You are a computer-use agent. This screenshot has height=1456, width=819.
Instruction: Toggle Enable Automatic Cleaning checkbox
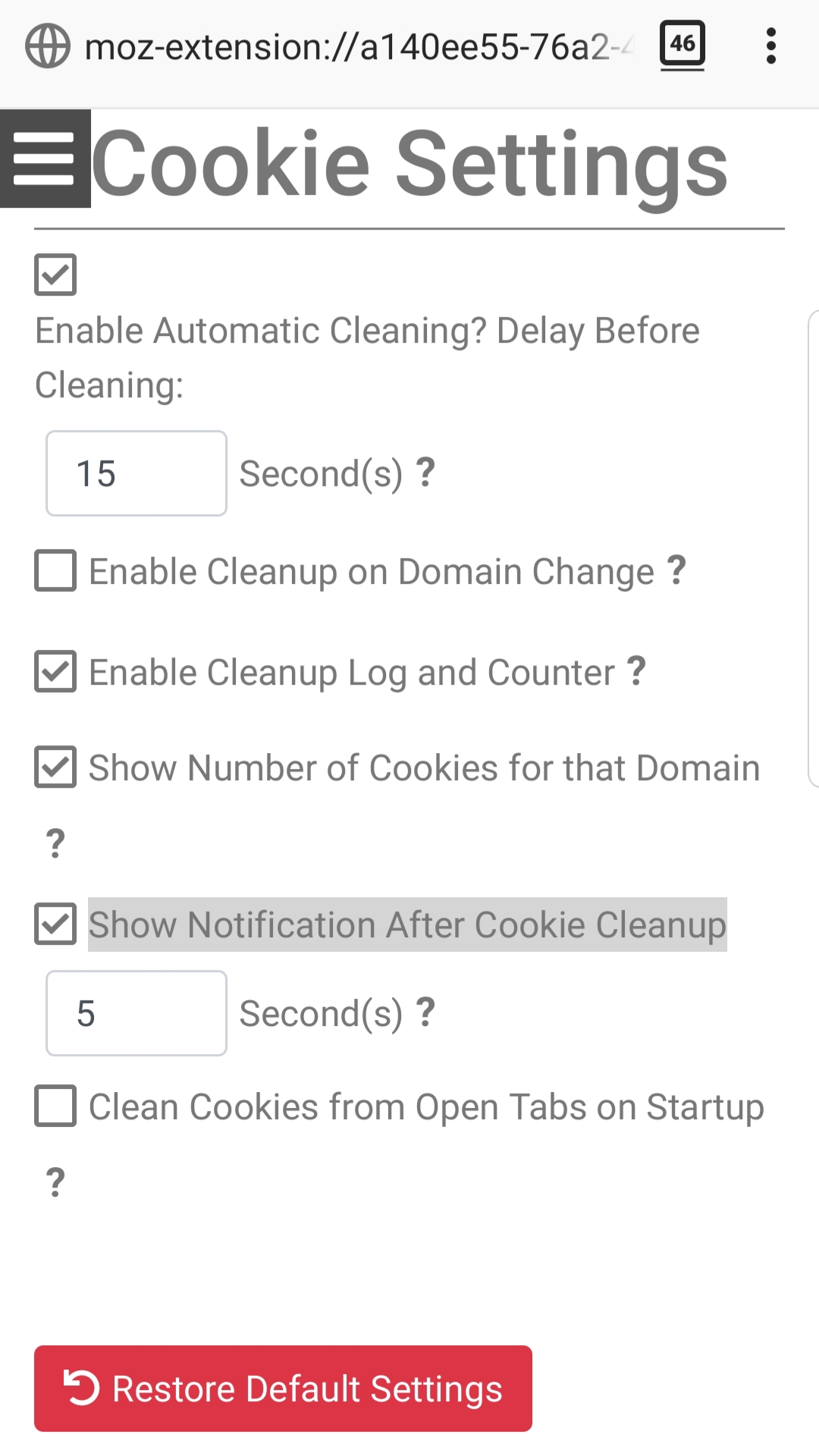[x=55, y=275]
